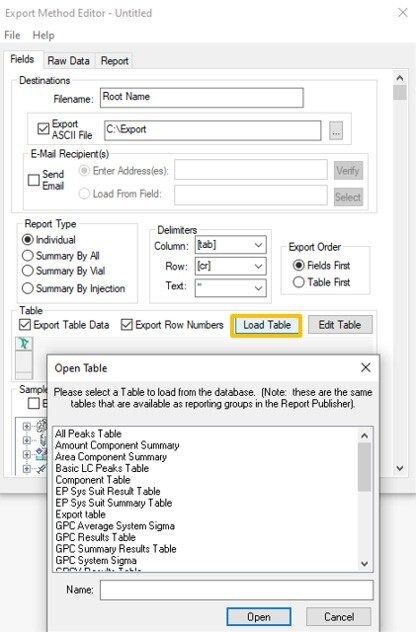Image resolution: width=416 pixels, height=632 pixels.
Task: Click the Name input field
Action: tap(237, 590)
